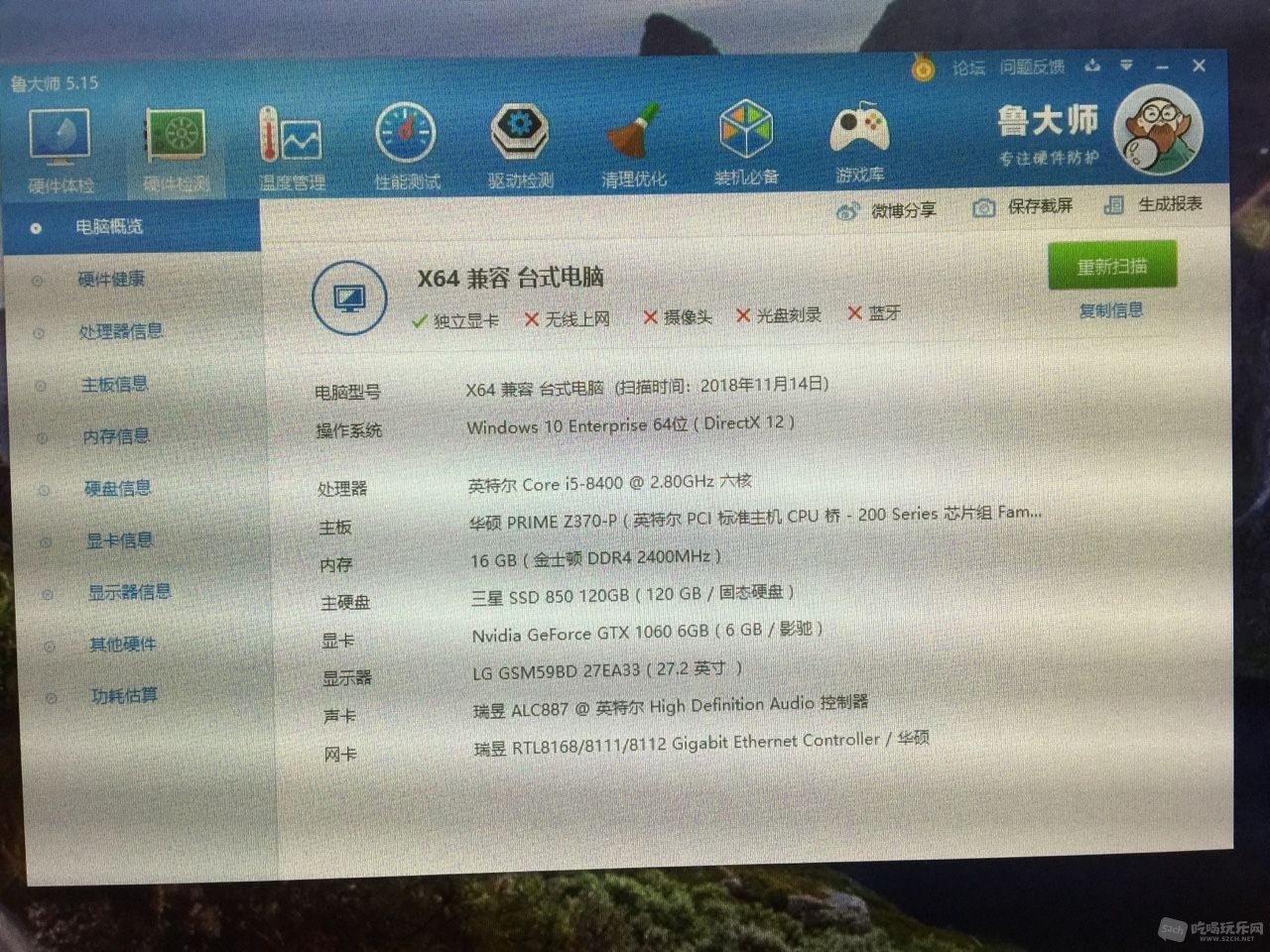Click 微博分享 share text
Image resolution: width=1270 pixels, height=952 pixels.
[903, 210]
